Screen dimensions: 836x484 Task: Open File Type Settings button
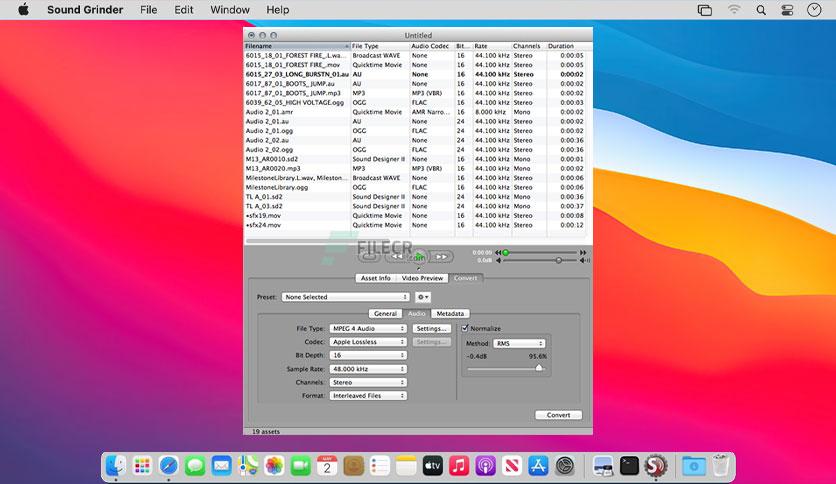431,328
